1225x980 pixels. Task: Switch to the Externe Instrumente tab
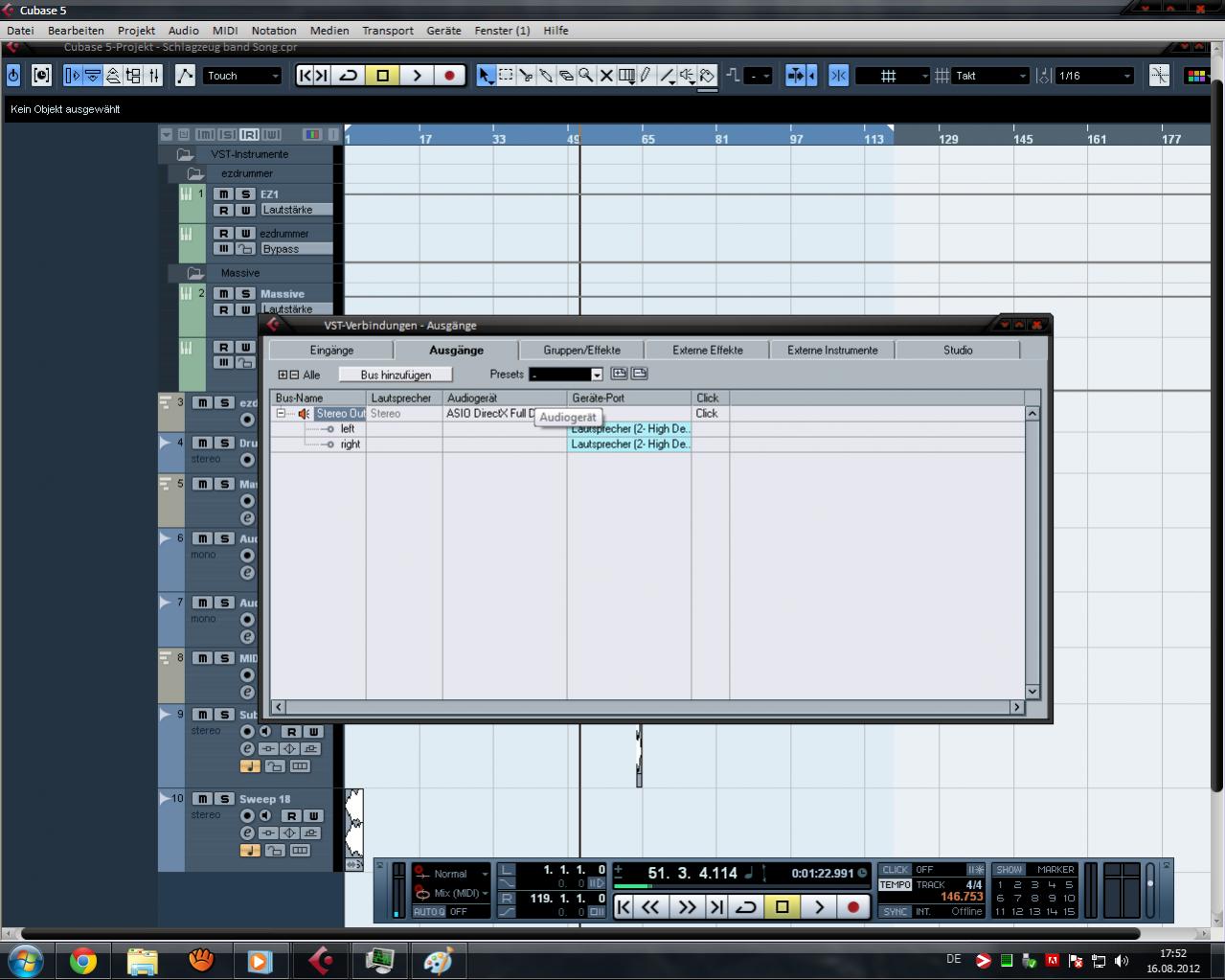tap(832, 351)
